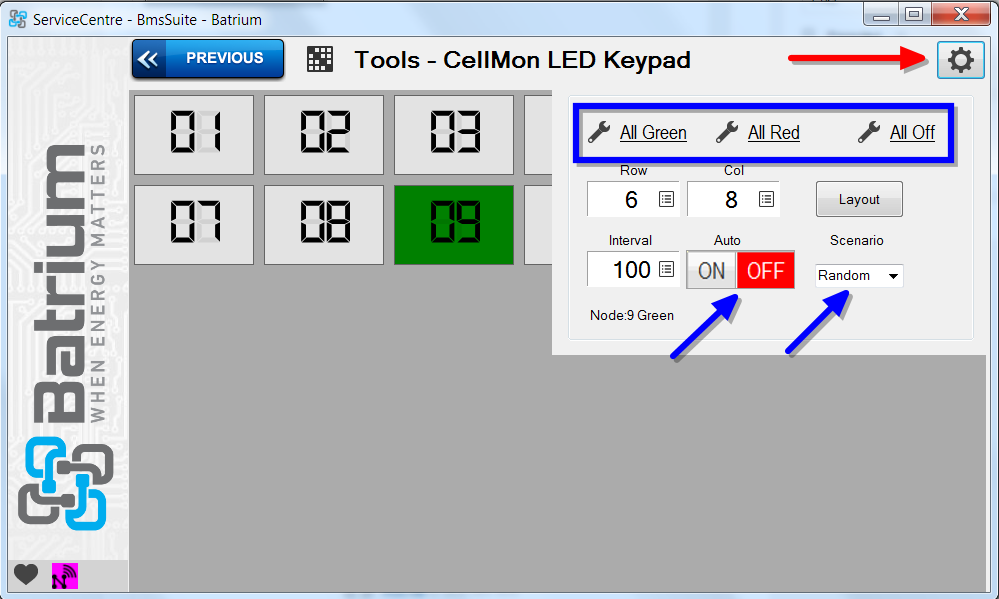This screenshot has width=999, height=599.
Task: Click the ServiceCentre app icon in title bar
Action: point(18,19)
